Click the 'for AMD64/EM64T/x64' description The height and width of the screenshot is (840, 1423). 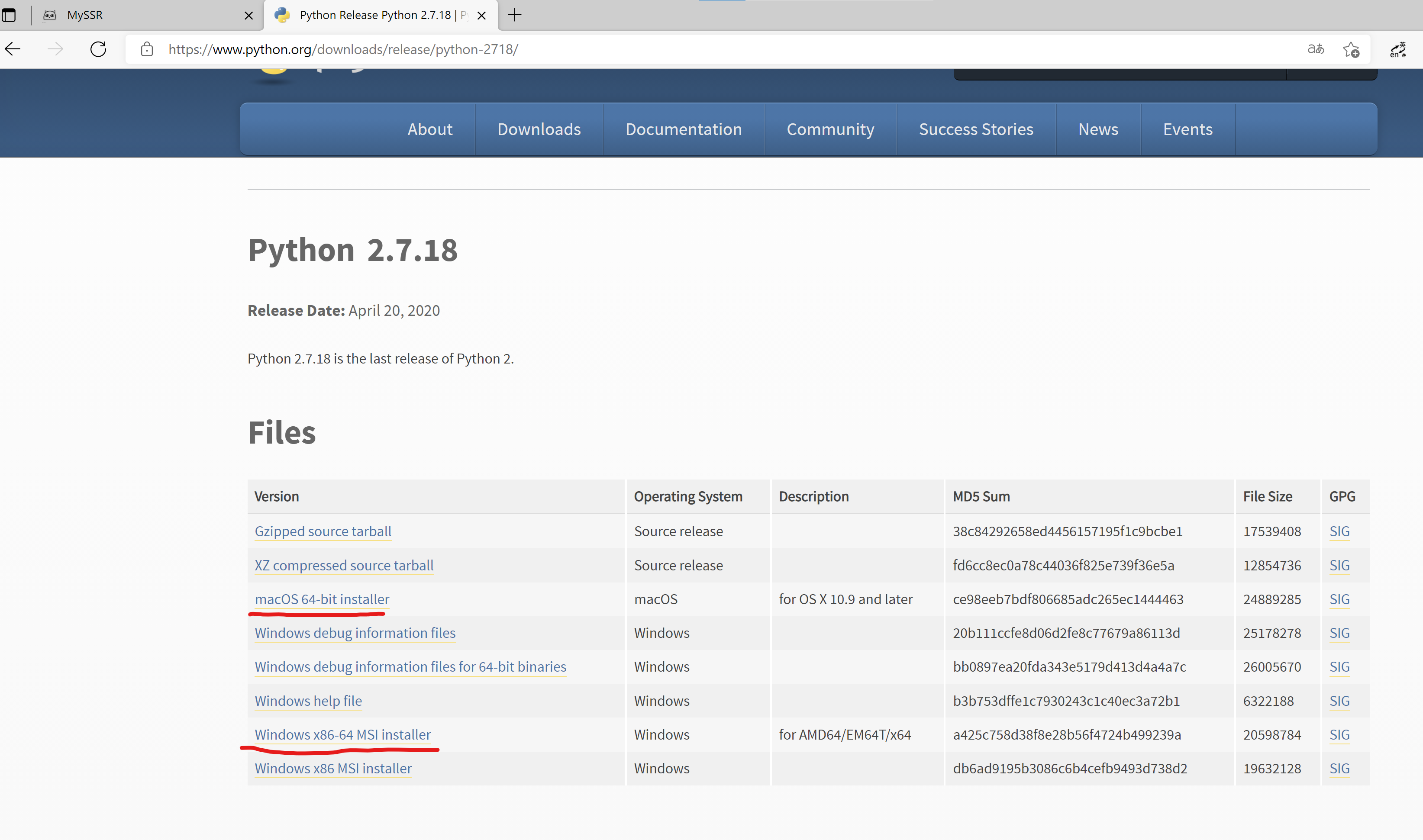coord(845,735)
